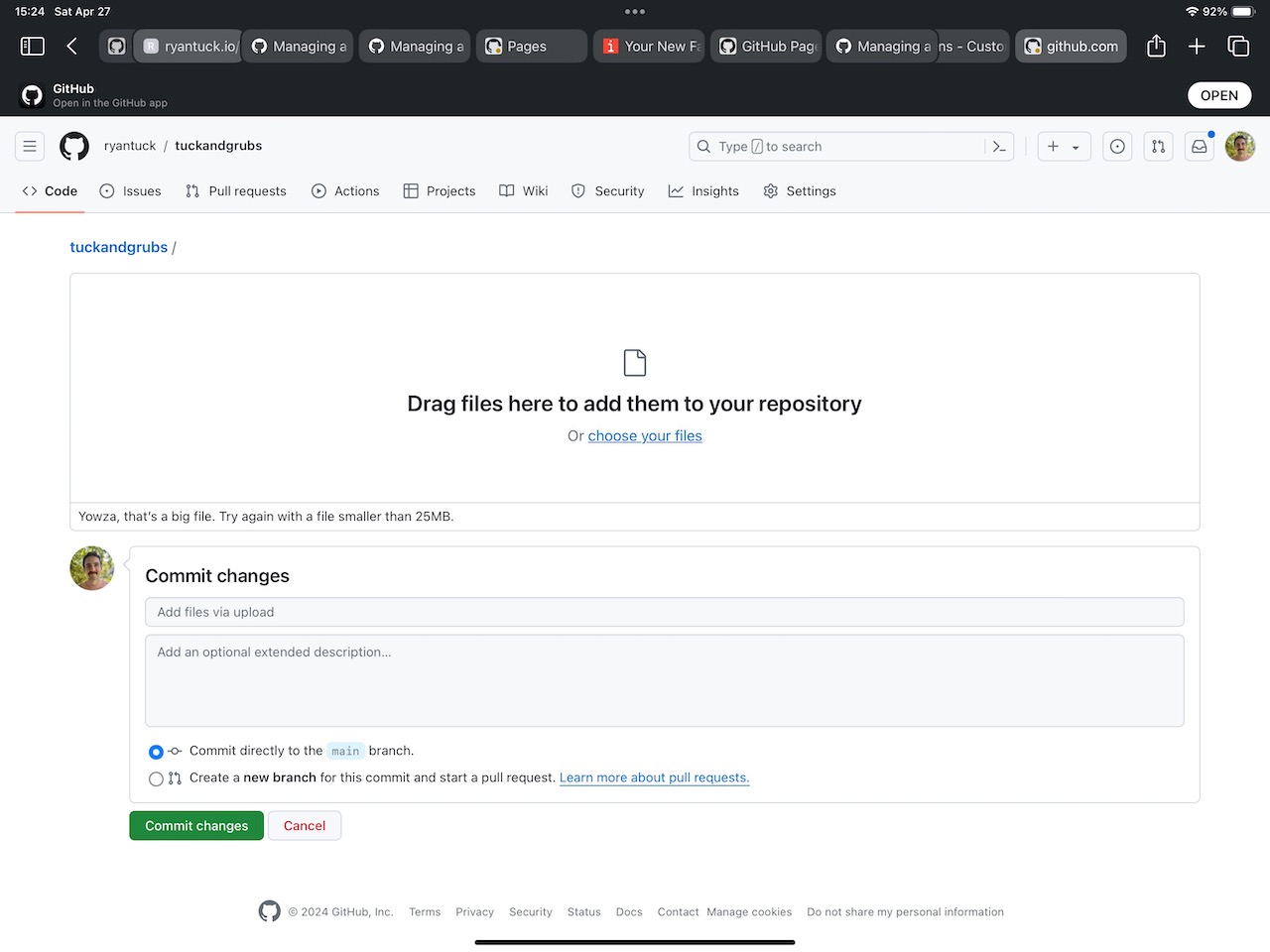Screen dimensions: 1270x952
Task: Open the notifications inbox
Action: coord(1199,147)
